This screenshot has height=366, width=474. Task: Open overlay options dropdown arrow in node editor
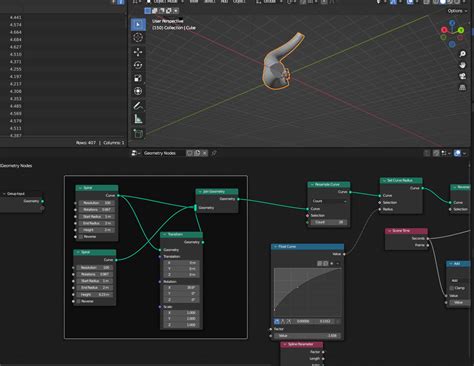[x=464, y=153]
